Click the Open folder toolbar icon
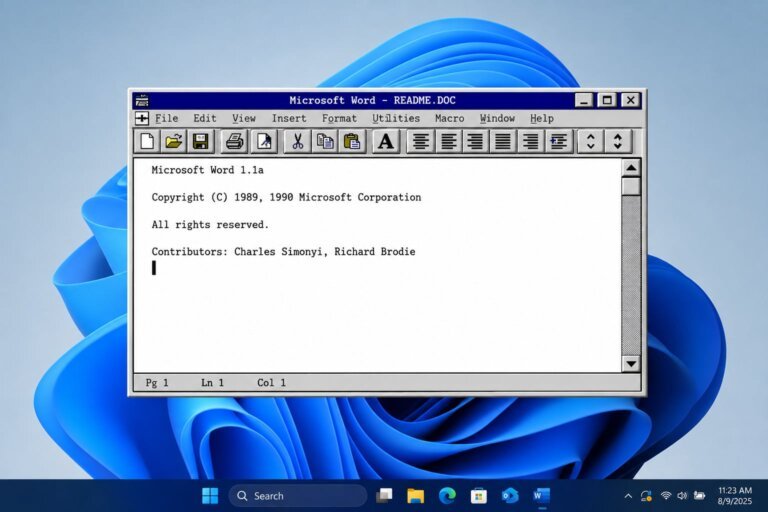This screenshot has height=512, width=768. coord(173,142)
